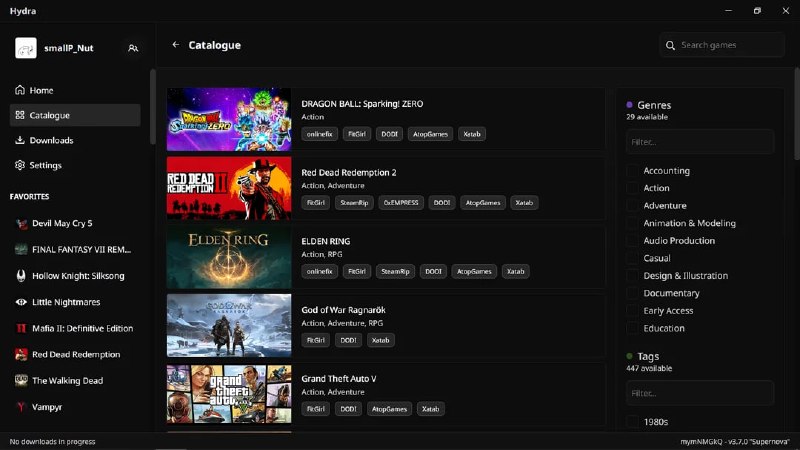
Task: Open the God of War Ragnarök title
Action: pyautogui.click(x=343, y=310)
